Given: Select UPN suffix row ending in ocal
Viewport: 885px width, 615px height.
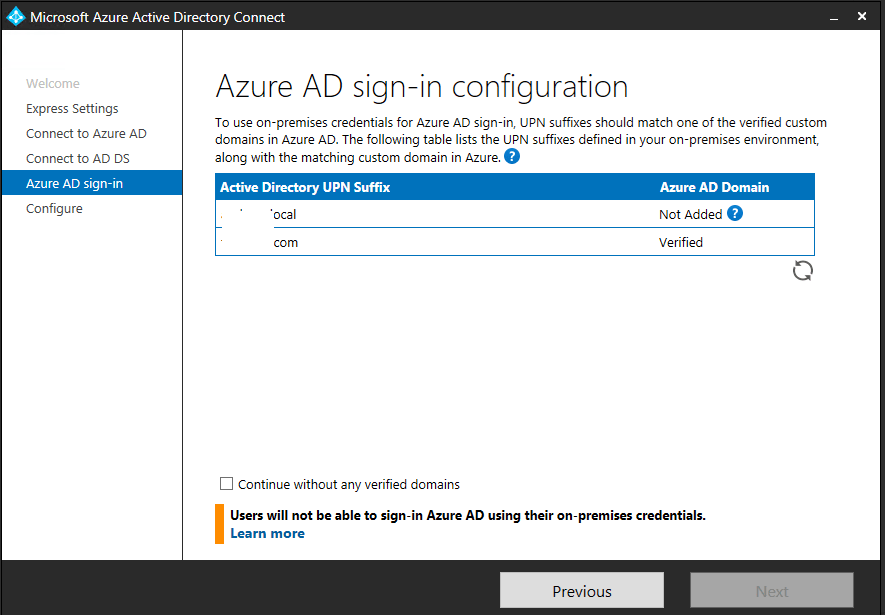Looking at the screenshot, I should 515,214.
